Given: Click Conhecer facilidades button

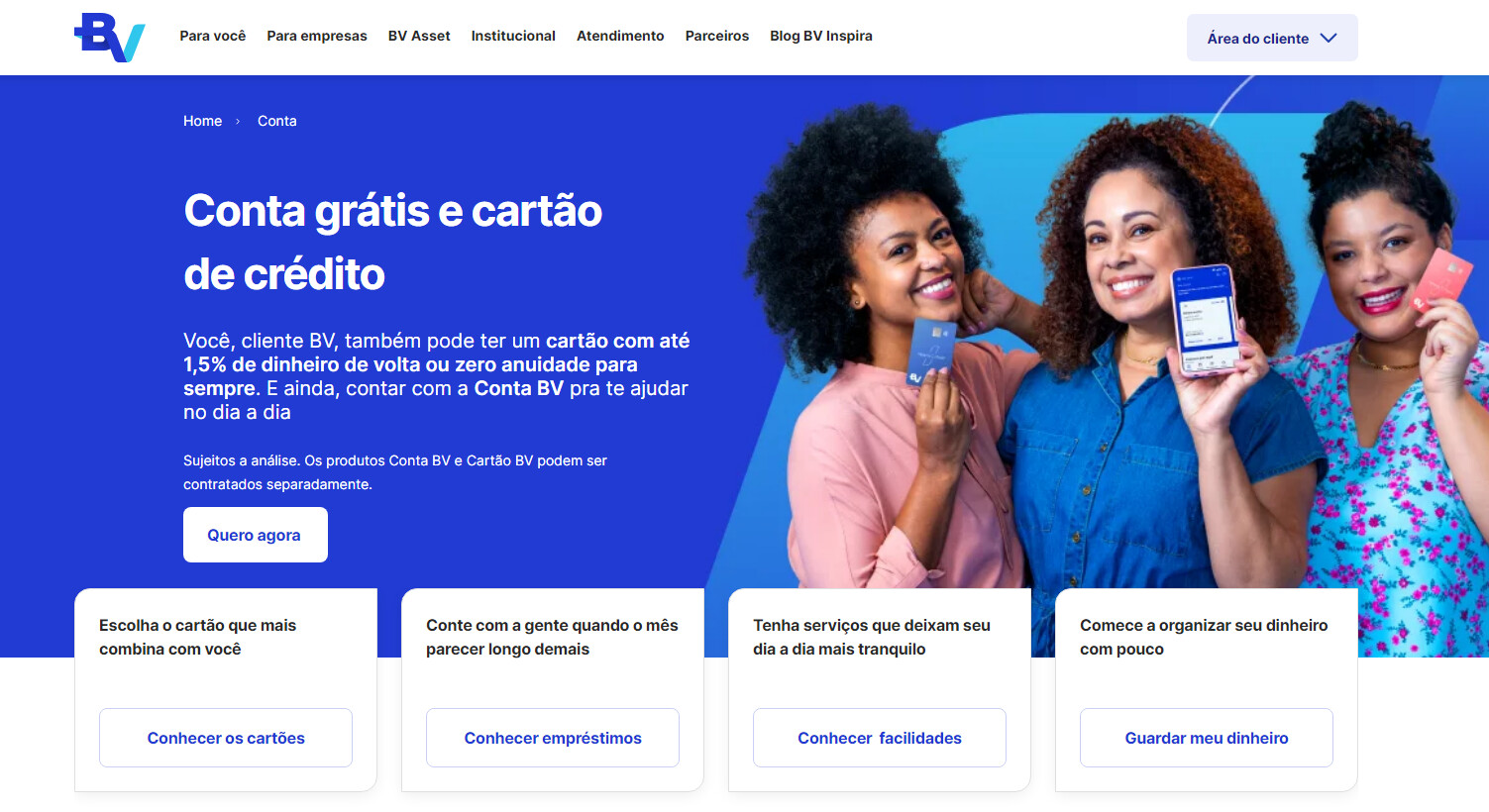Looking at the screenshot, I should click(880, 738).
